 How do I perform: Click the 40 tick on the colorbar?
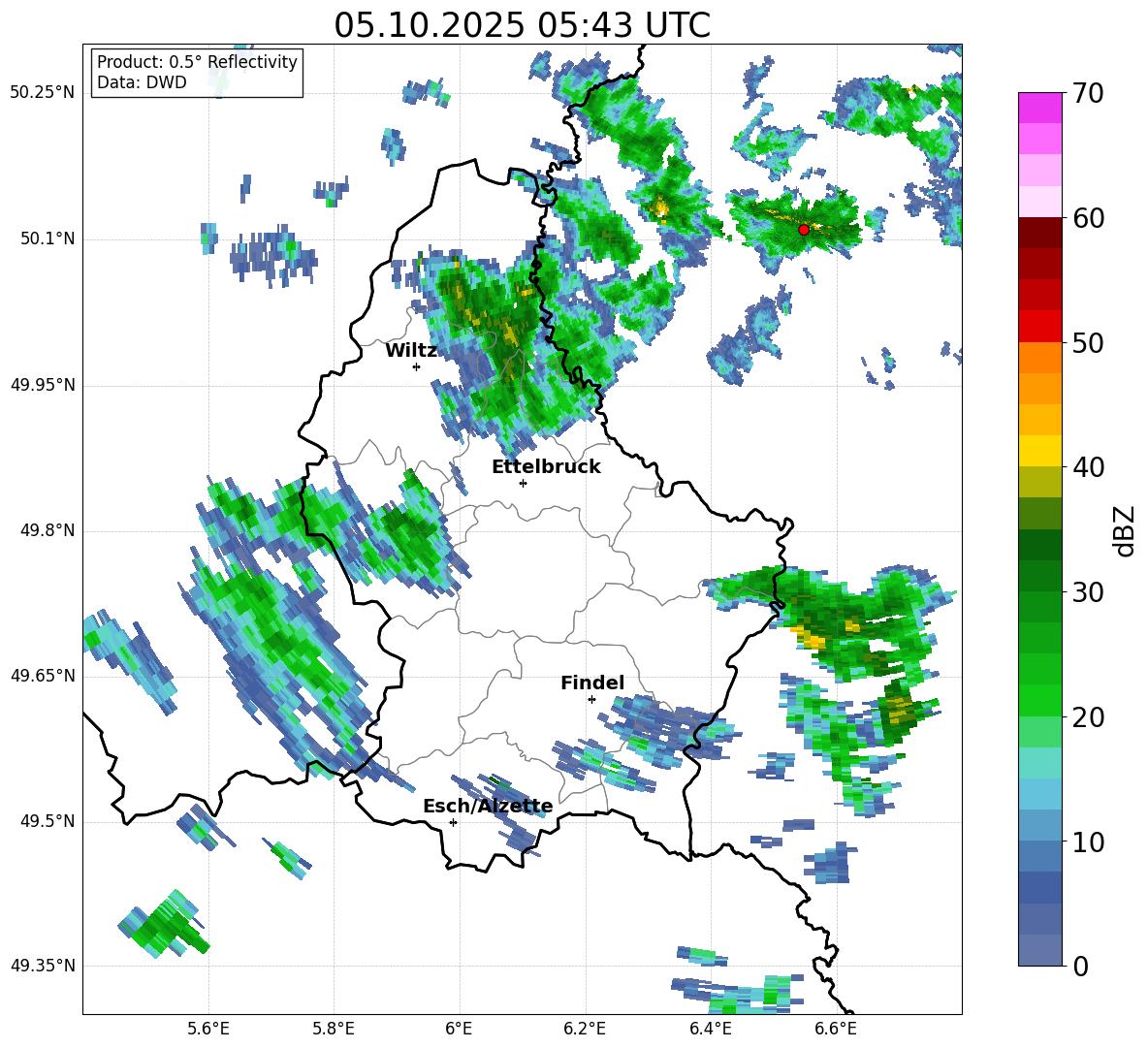(x=1088, y=467)
